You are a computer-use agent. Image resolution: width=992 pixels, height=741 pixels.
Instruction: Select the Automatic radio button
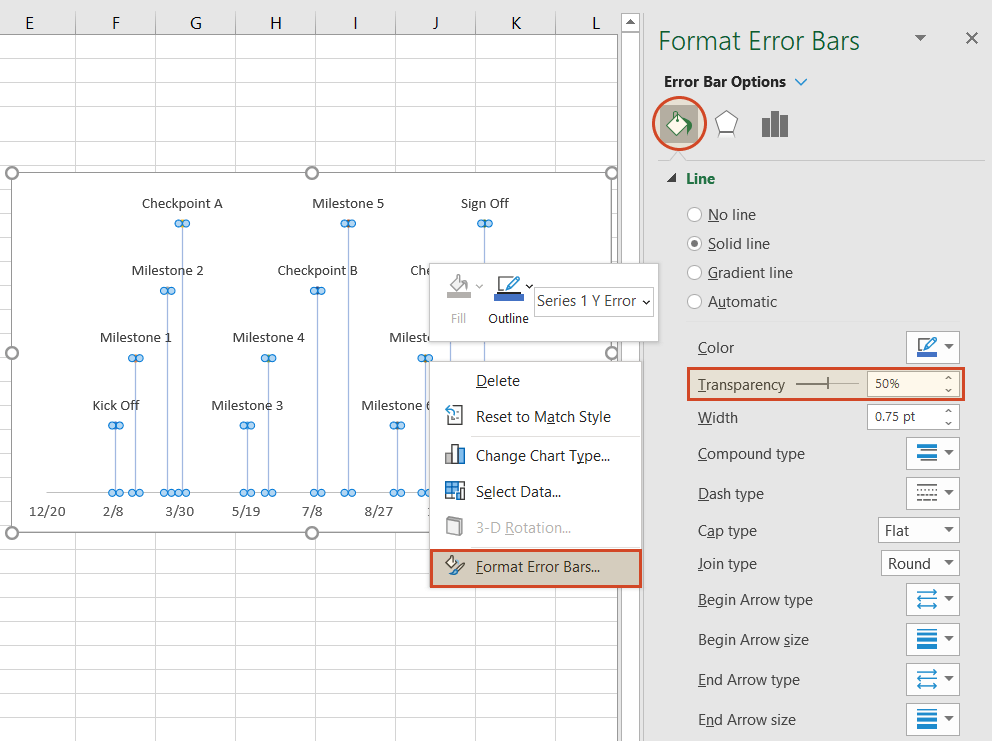pos(695,301)
